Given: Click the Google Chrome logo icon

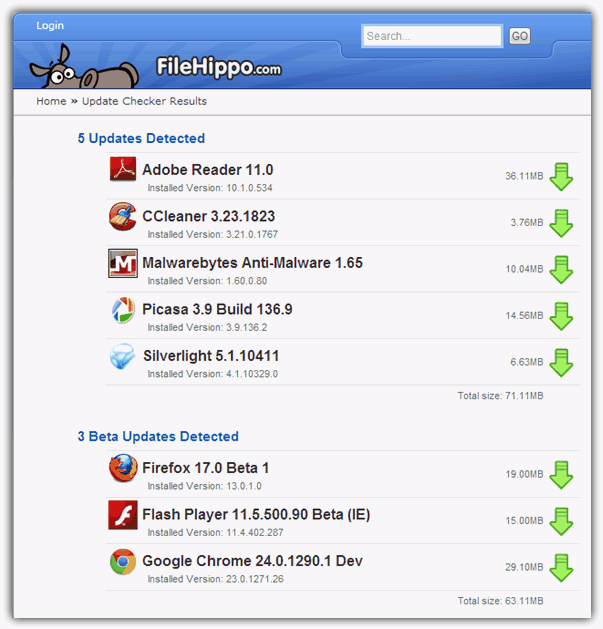Looking at the screenshot, I should point(123,561).
